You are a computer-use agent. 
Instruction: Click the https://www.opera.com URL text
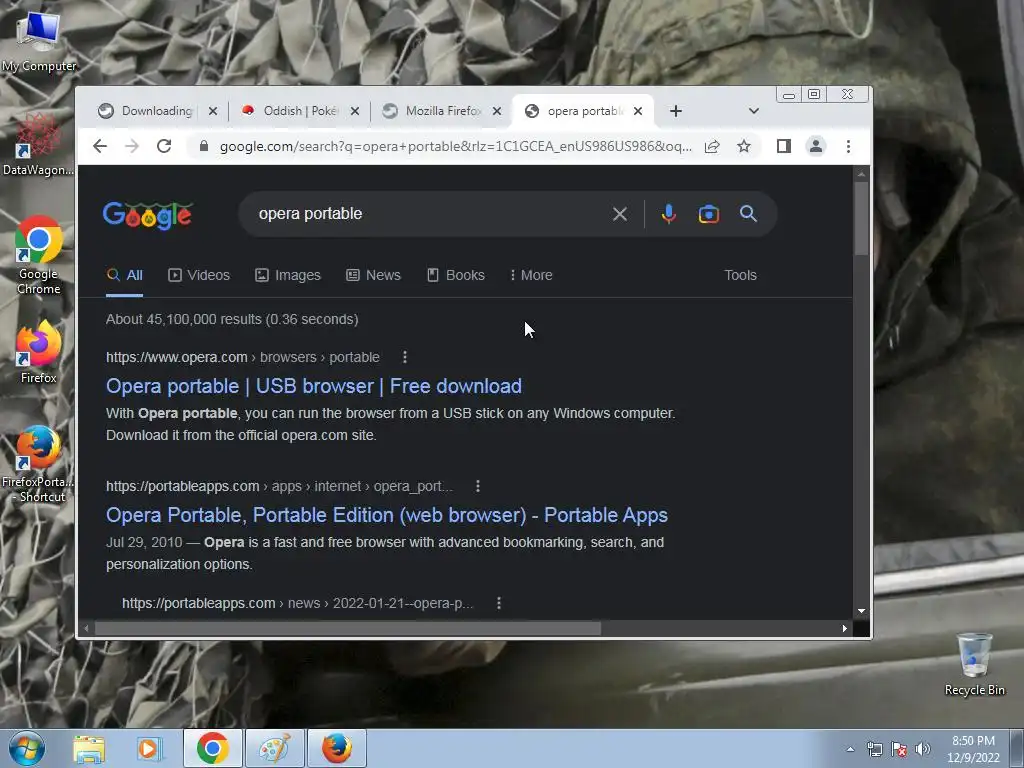177,357
